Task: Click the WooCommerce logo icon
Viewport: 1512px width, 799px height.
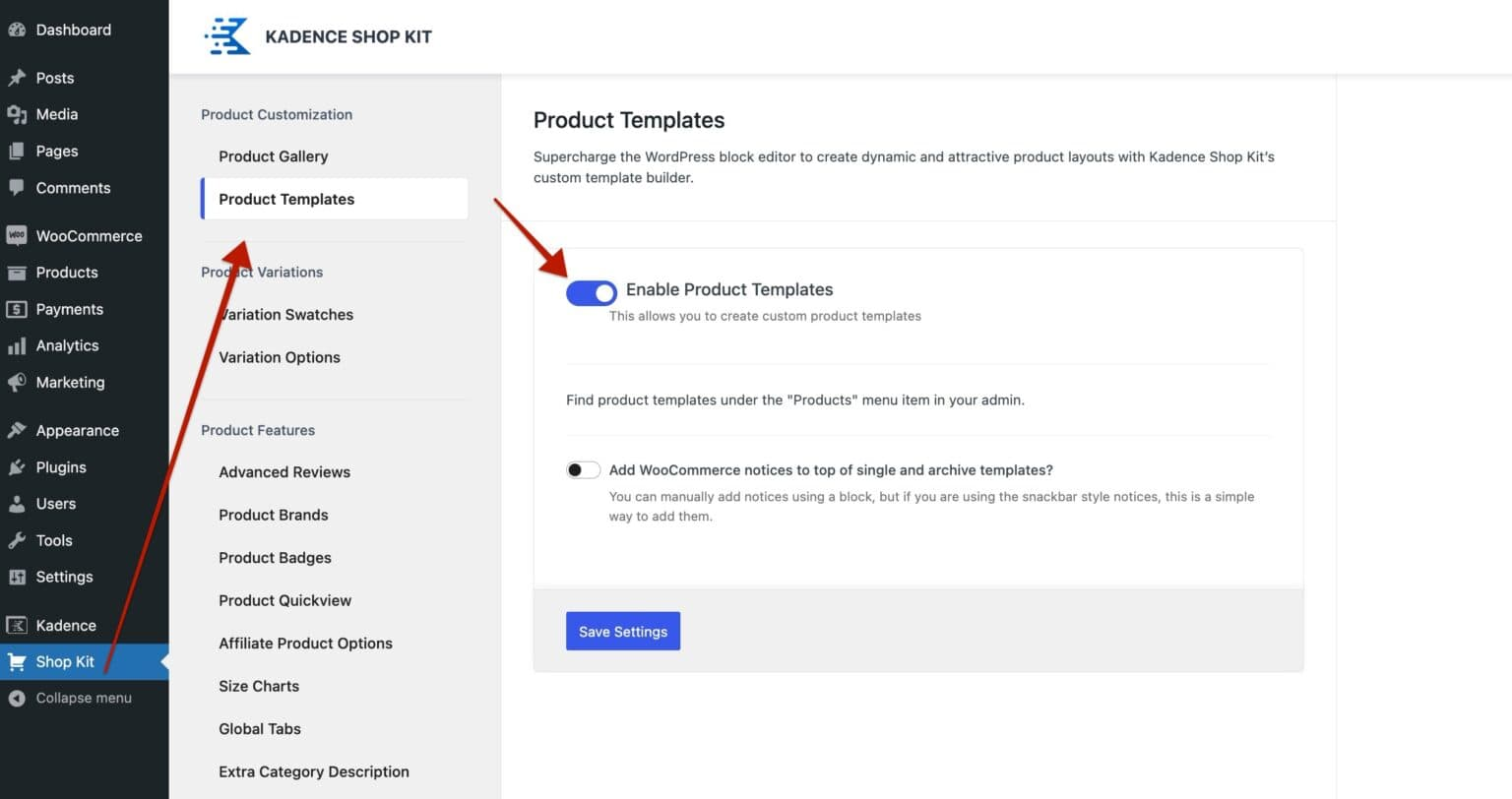Action: click(x=17, y=236)
